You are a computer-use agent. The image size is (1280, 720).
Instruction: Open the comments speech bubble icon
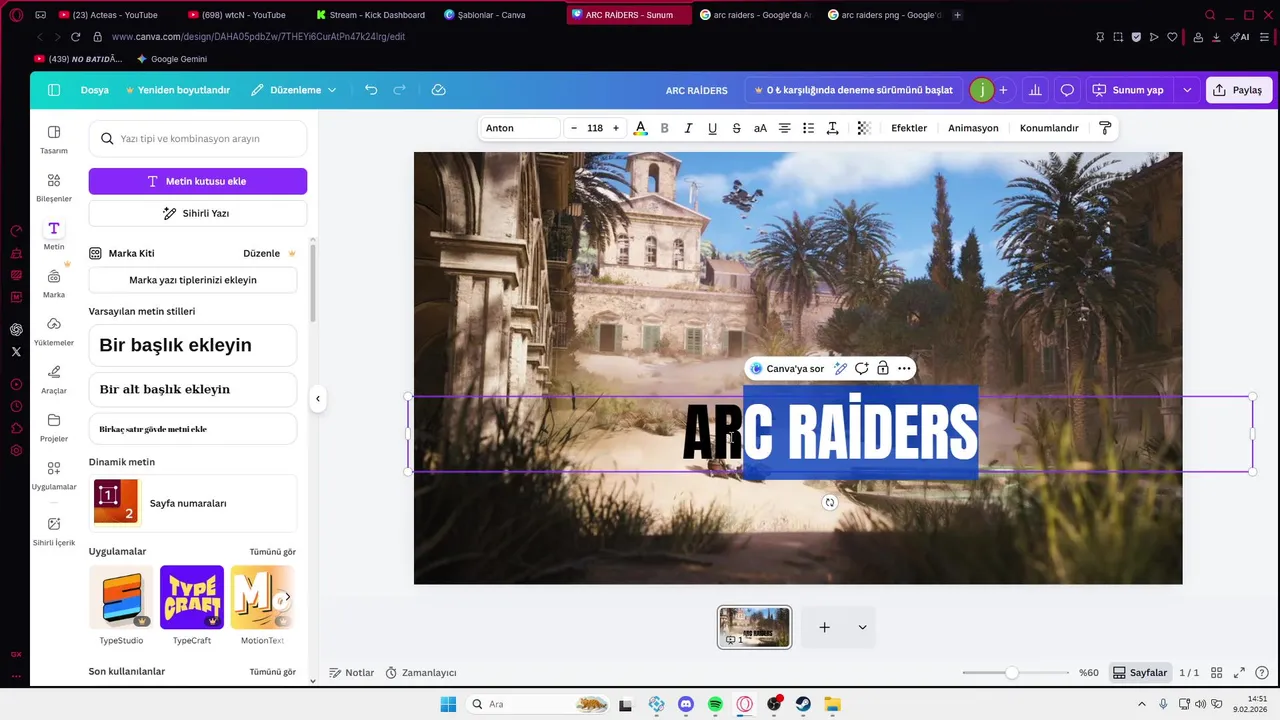[1067, 90]
